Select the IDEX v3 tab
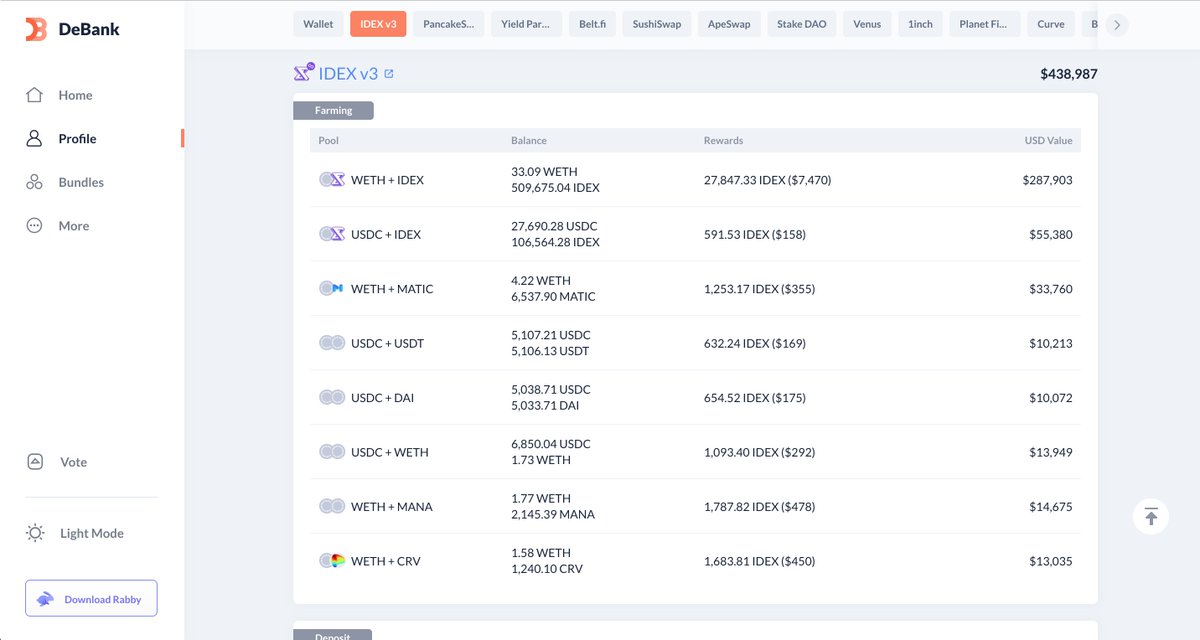The height and width of the screenshot is (640, 1200). coord(378,24)
